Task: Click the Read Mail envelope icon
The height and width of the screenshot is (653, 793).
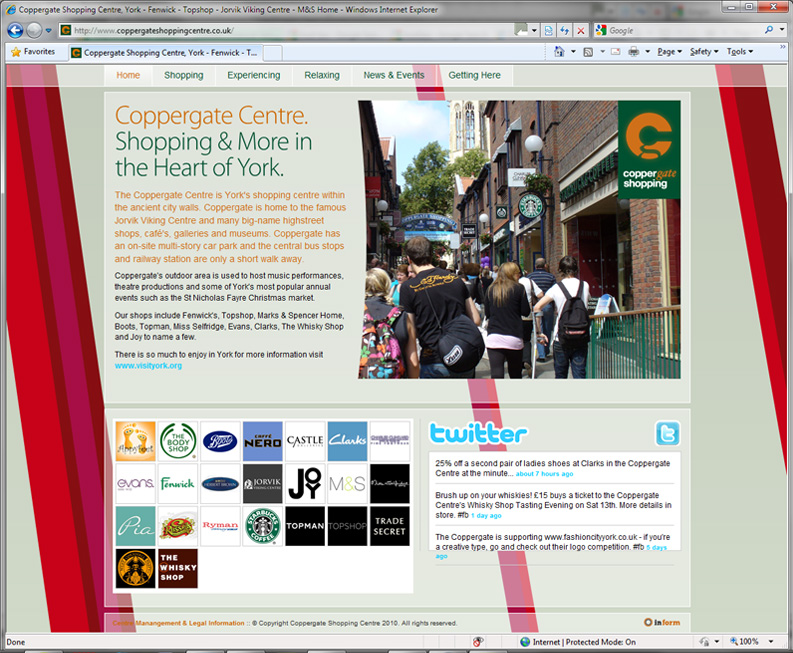Action: (615, 52)
